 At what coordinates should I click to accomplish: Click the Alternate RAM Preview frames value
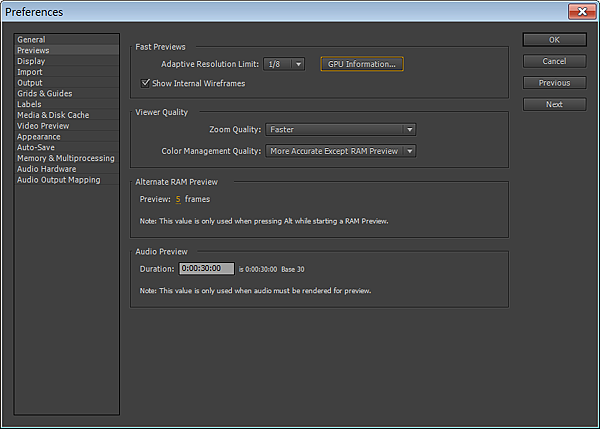(178, 199)
